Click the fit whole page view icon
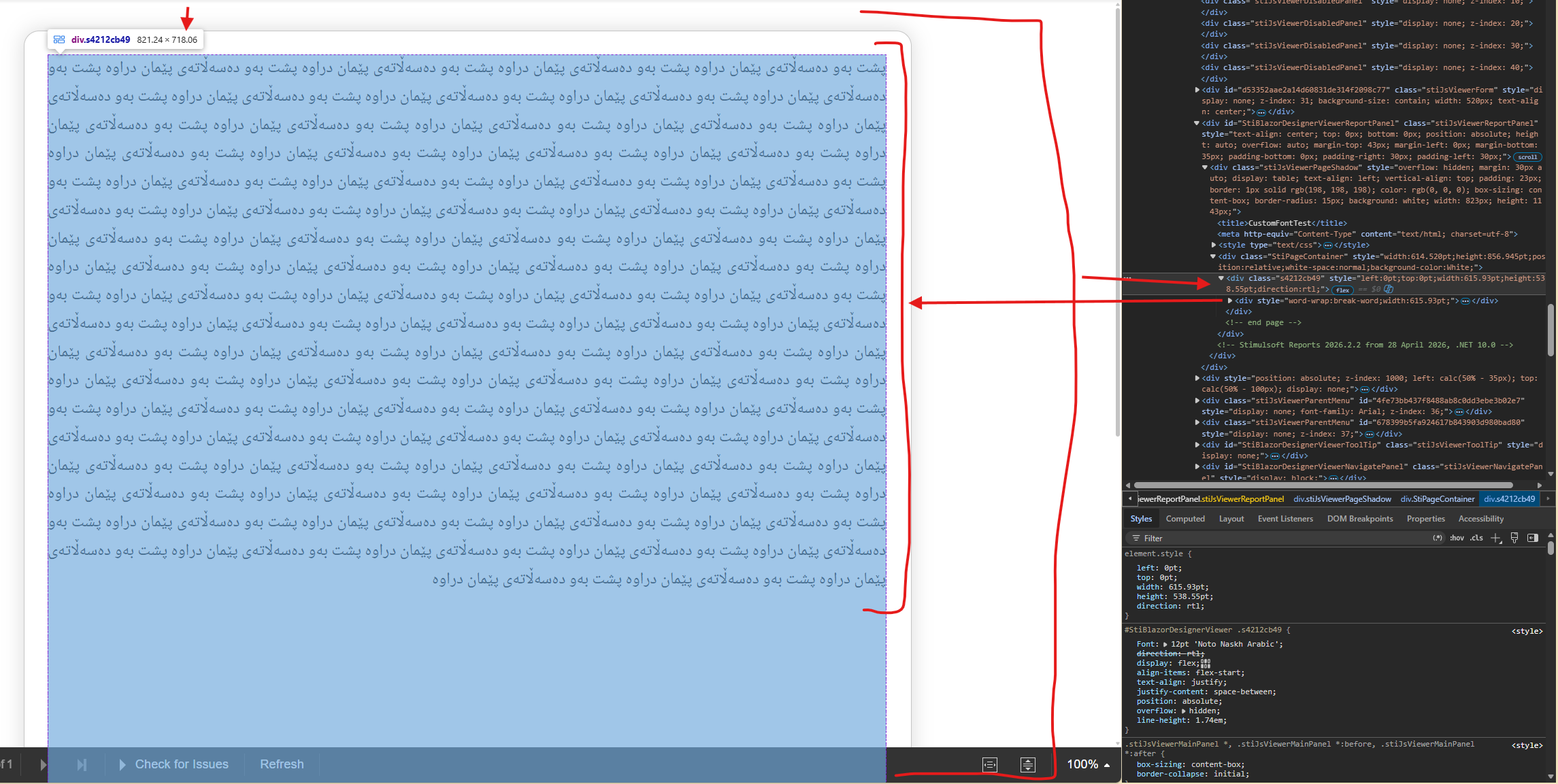This screenshot has width=1558, height=784. [x=1028, y=765]
